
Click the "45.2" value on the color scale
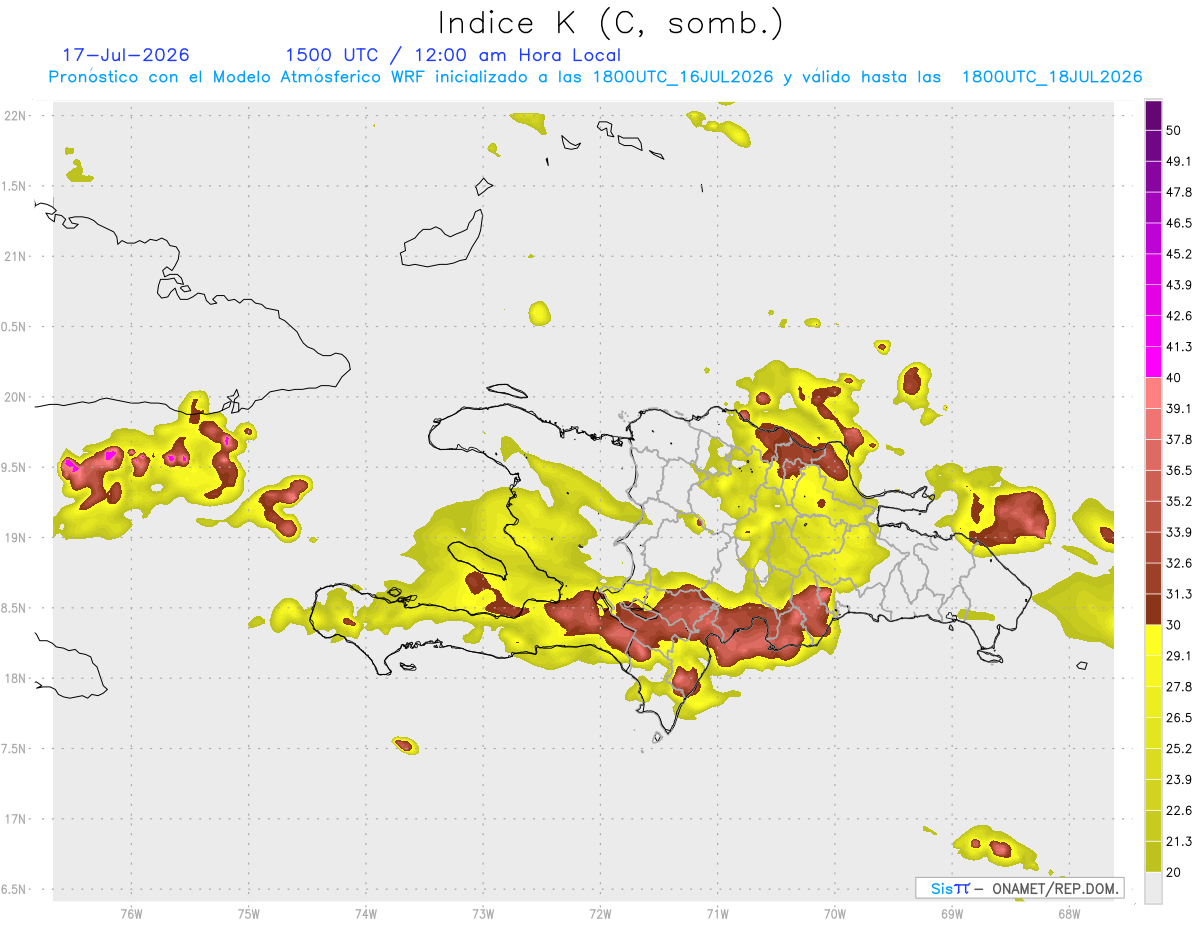click(x=1179, y=254)
